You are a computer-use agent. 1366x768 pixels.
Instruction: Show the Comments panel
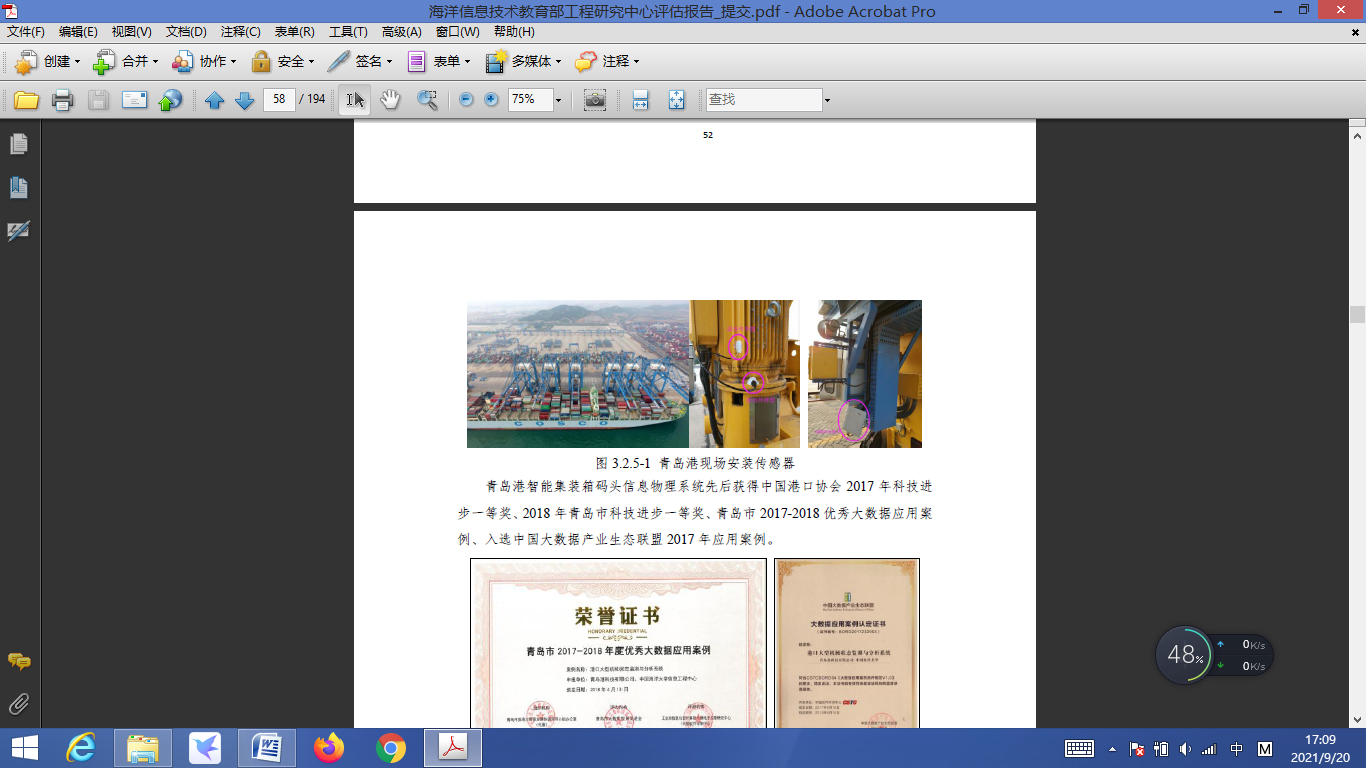pyautogui.click(x=18, y=661)
